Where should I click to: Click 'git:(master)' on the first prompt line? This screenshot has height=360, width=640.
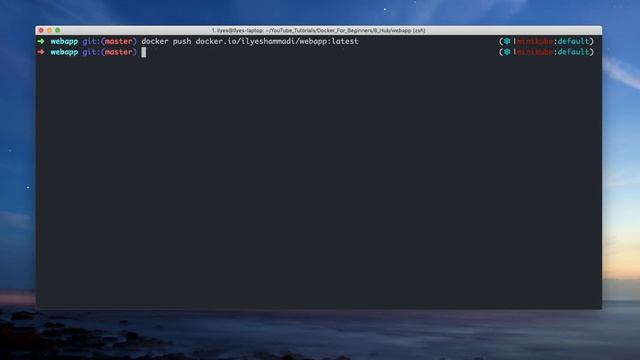coord(109,41)
